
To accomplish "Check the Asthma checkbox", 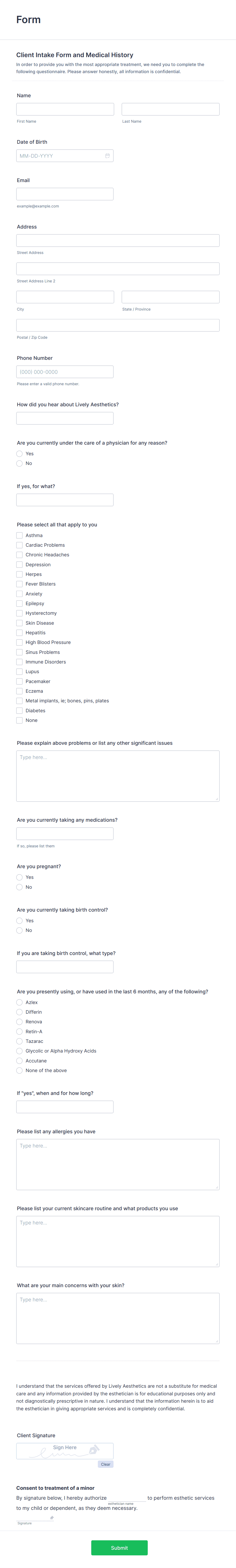I will click(x=20, y=536).
